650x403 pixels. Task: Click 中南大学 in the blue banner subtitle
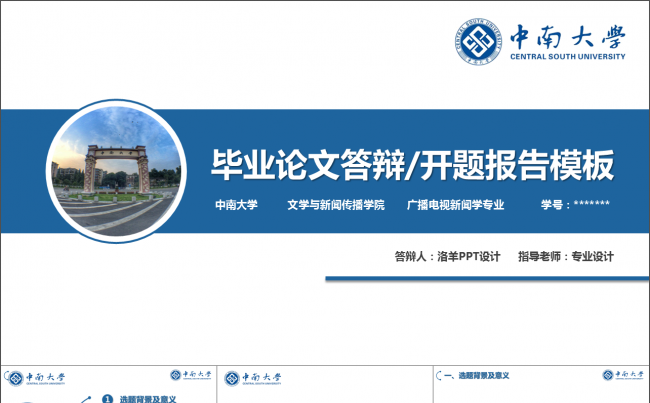coord(236,205)
